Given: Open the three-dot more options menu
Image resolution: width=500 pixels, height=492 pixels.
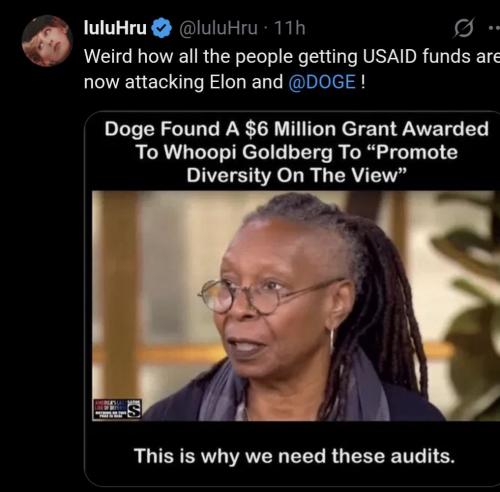Looking at the screenshot, I should point(494,28).
